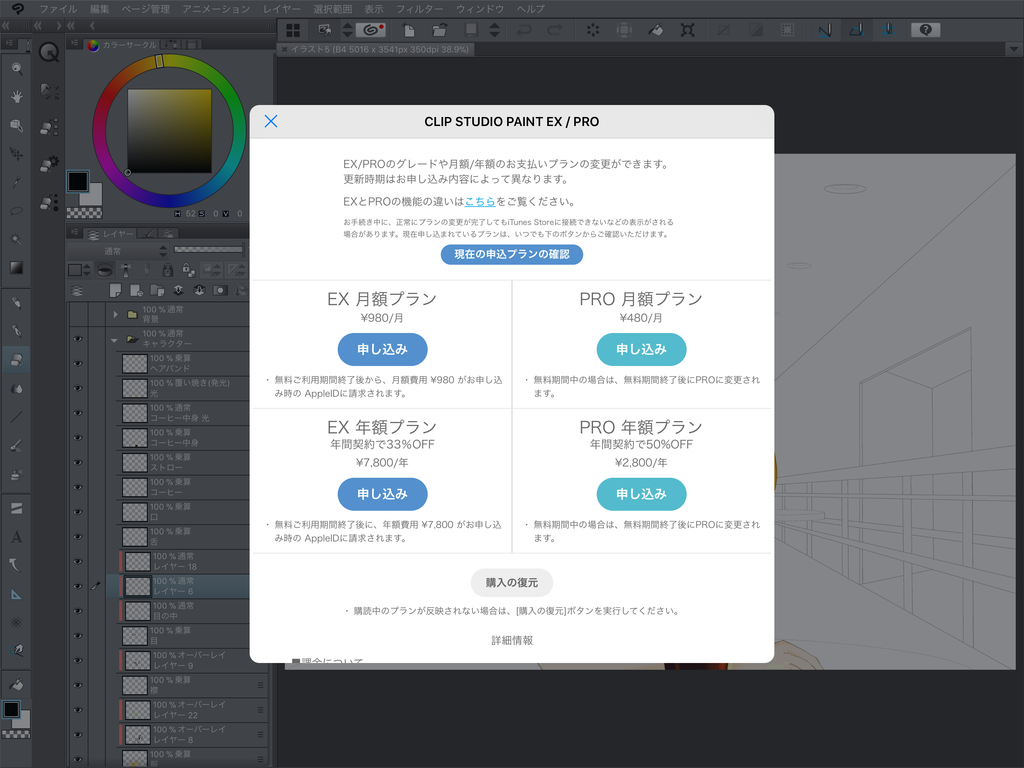The image size is (1024, 768).
Task: Click the grid view icon in command bar
Action: click(x=293, y=30)
